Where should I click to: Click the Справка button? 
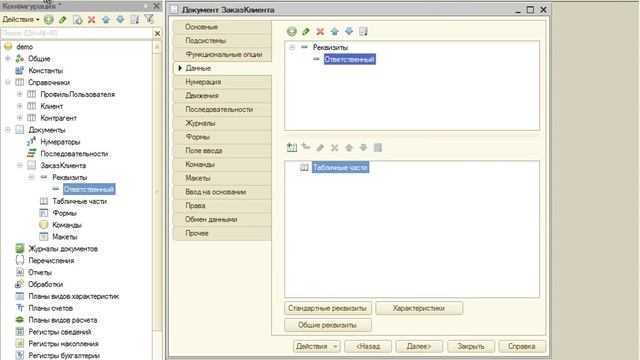[522, 346]
